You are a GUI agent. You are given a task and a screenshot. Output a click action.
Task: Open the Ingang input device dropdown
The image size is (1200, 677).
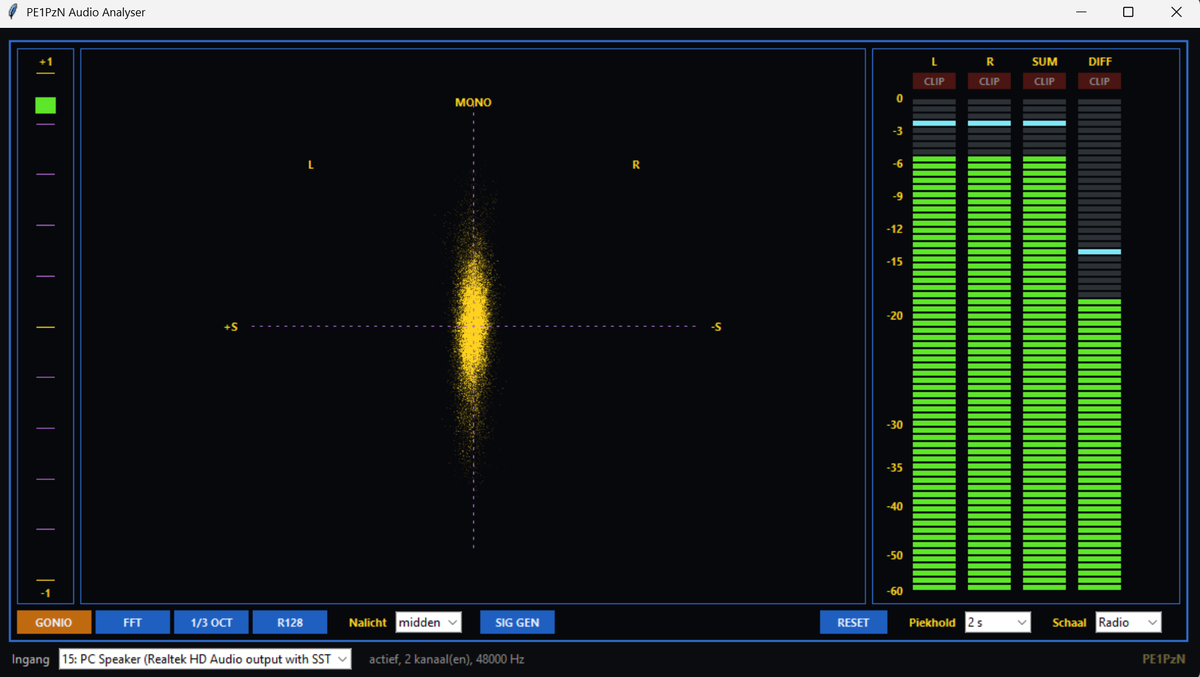tap(205, 659)
